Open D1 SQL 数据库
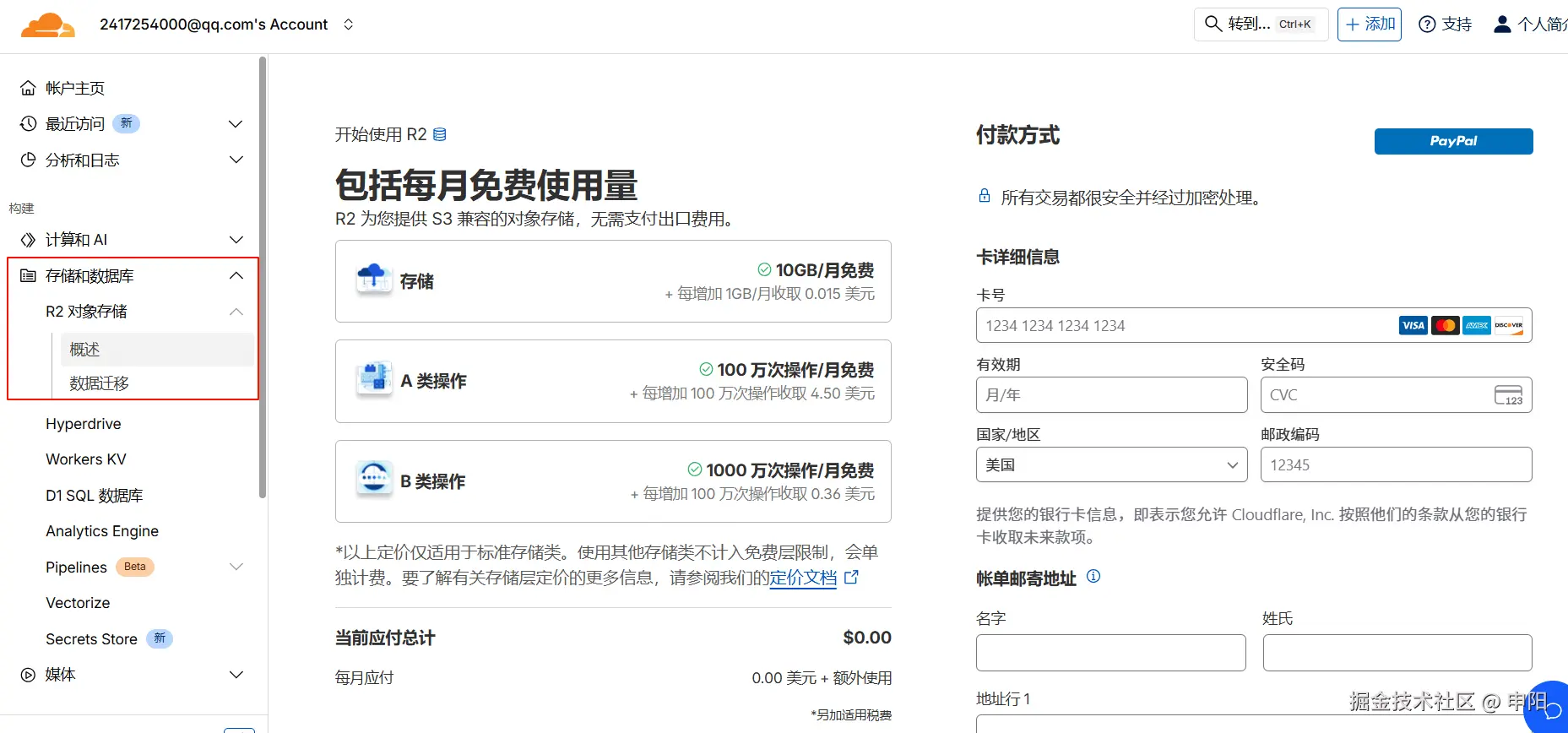This screenshot has width=1568, height=733. pos(95,496)
